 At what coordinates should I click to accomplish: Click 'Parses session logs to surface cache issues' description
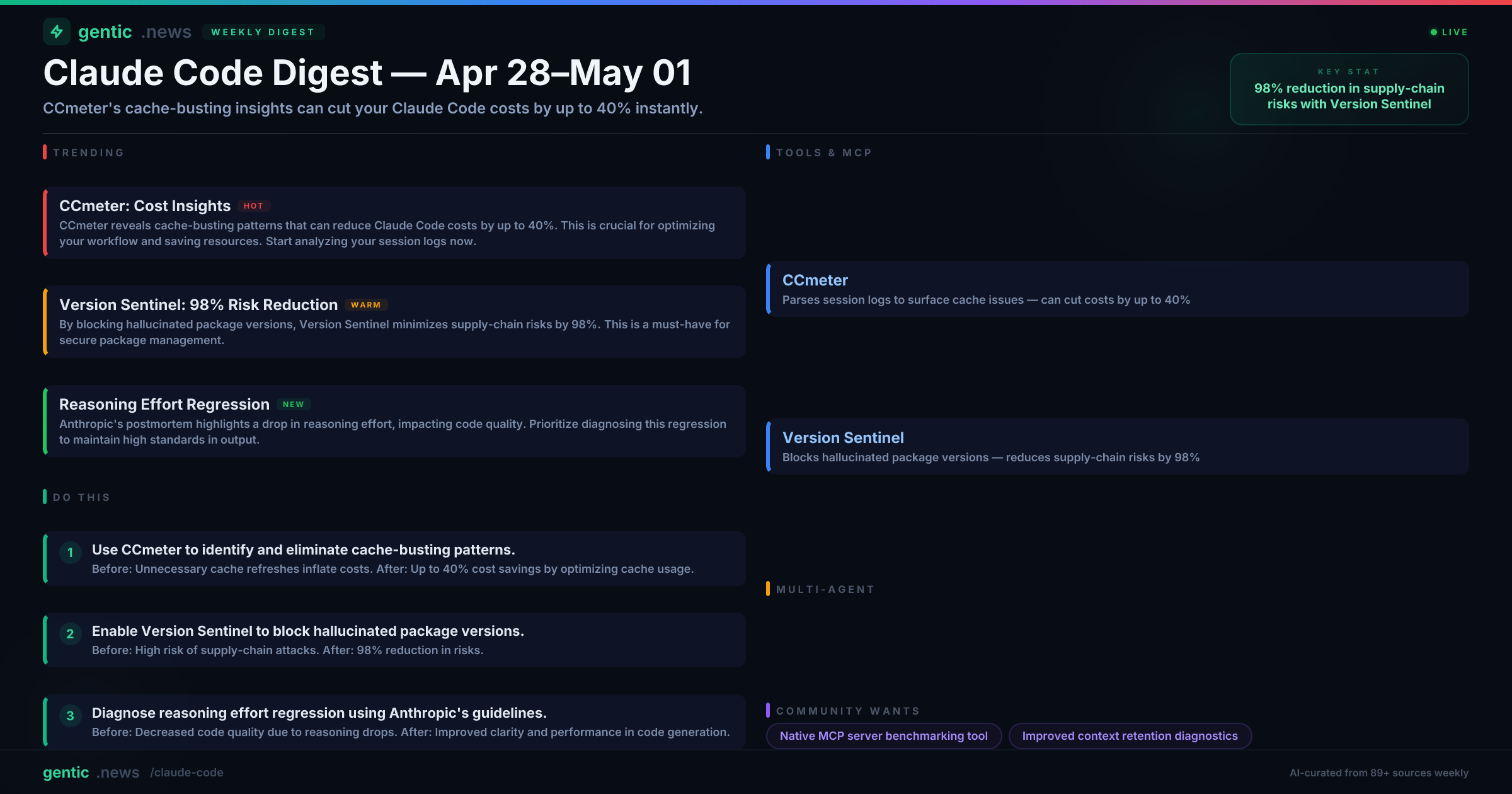click(986, 300)
